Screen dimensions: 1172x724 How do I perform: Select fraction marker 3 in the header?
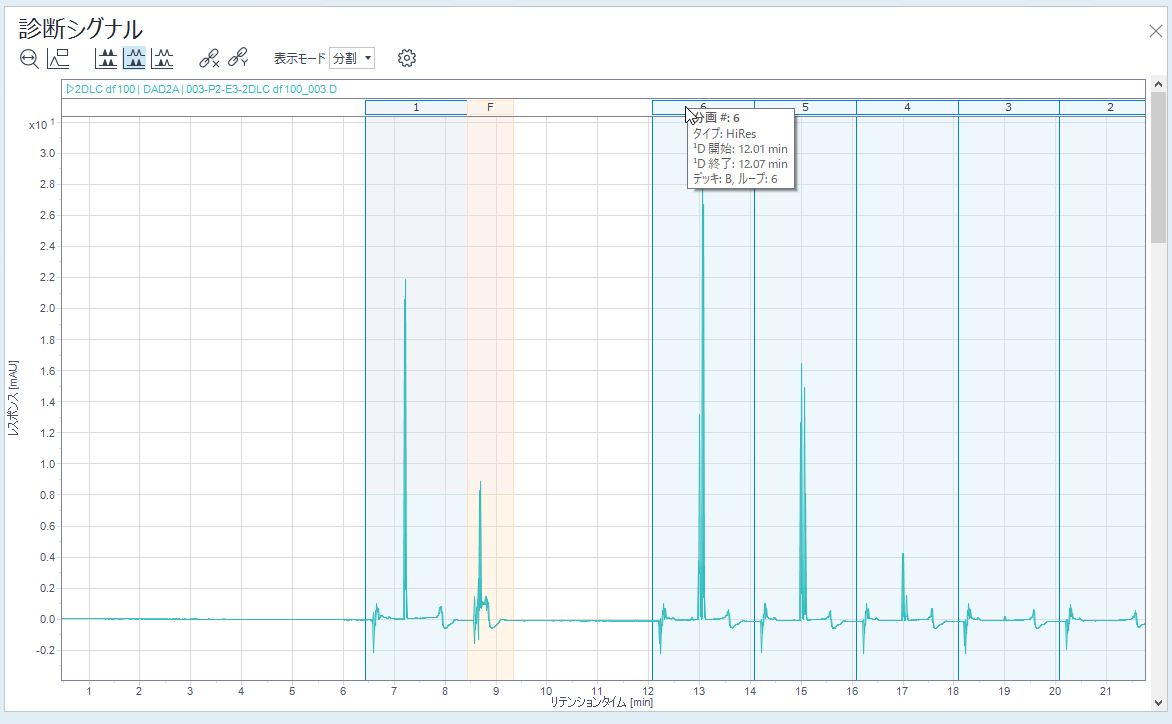(x=1008, y=108)
